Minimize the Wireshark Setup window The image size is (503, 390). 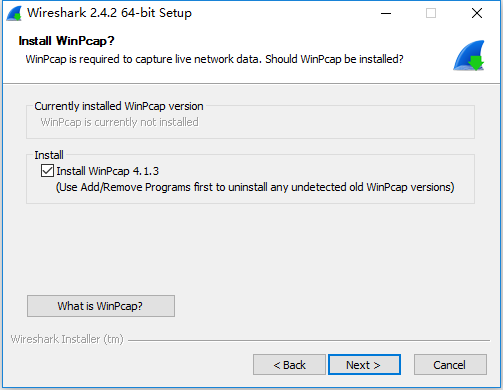[386, 13]
